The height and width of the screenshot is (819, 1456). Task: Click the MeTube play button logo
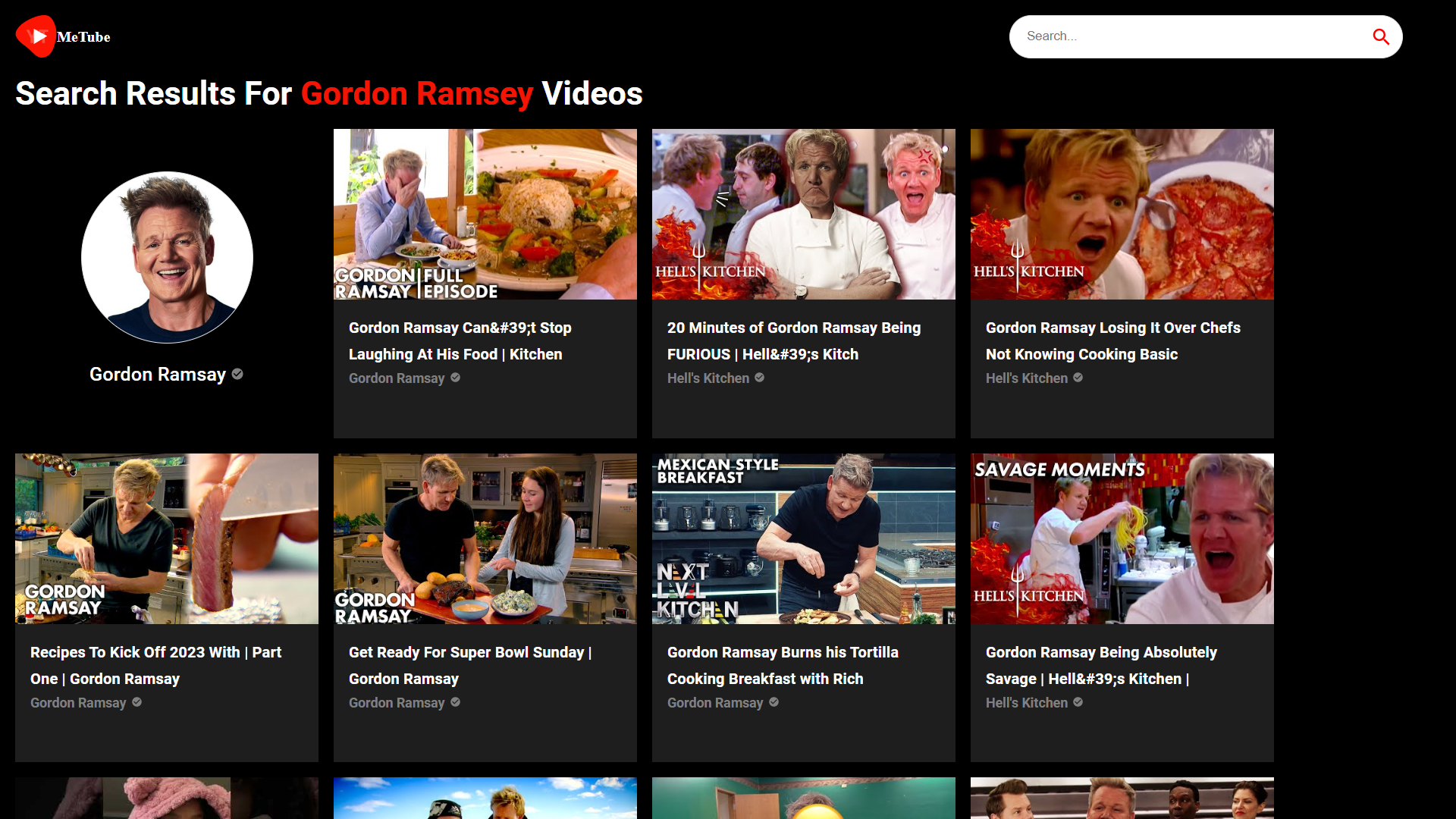point(35,36)
